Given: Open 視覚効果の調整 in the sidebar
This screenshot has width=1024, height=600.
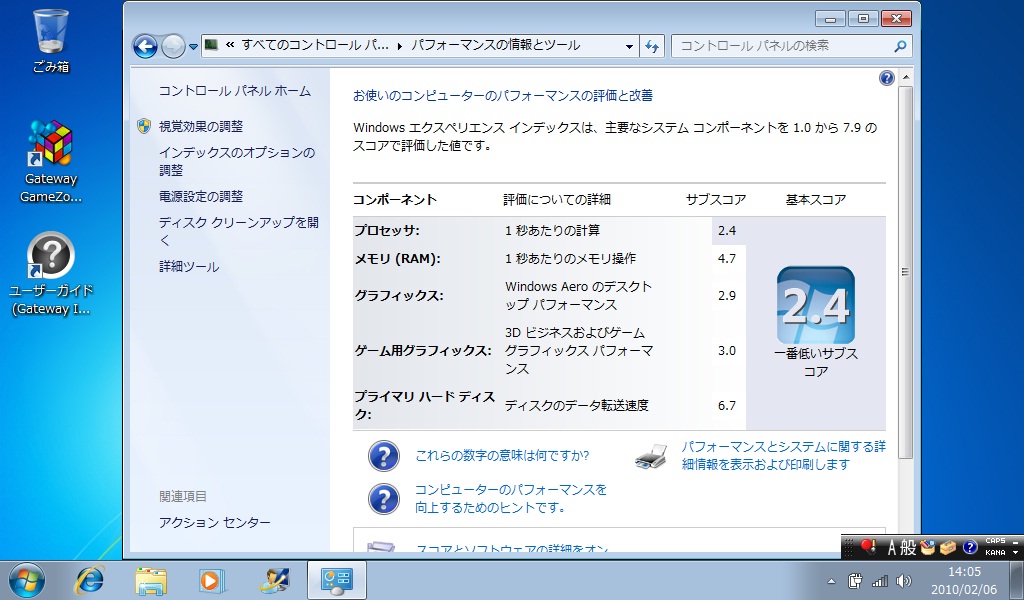Looking at the screenshot, I should click(x=201, y=126).
